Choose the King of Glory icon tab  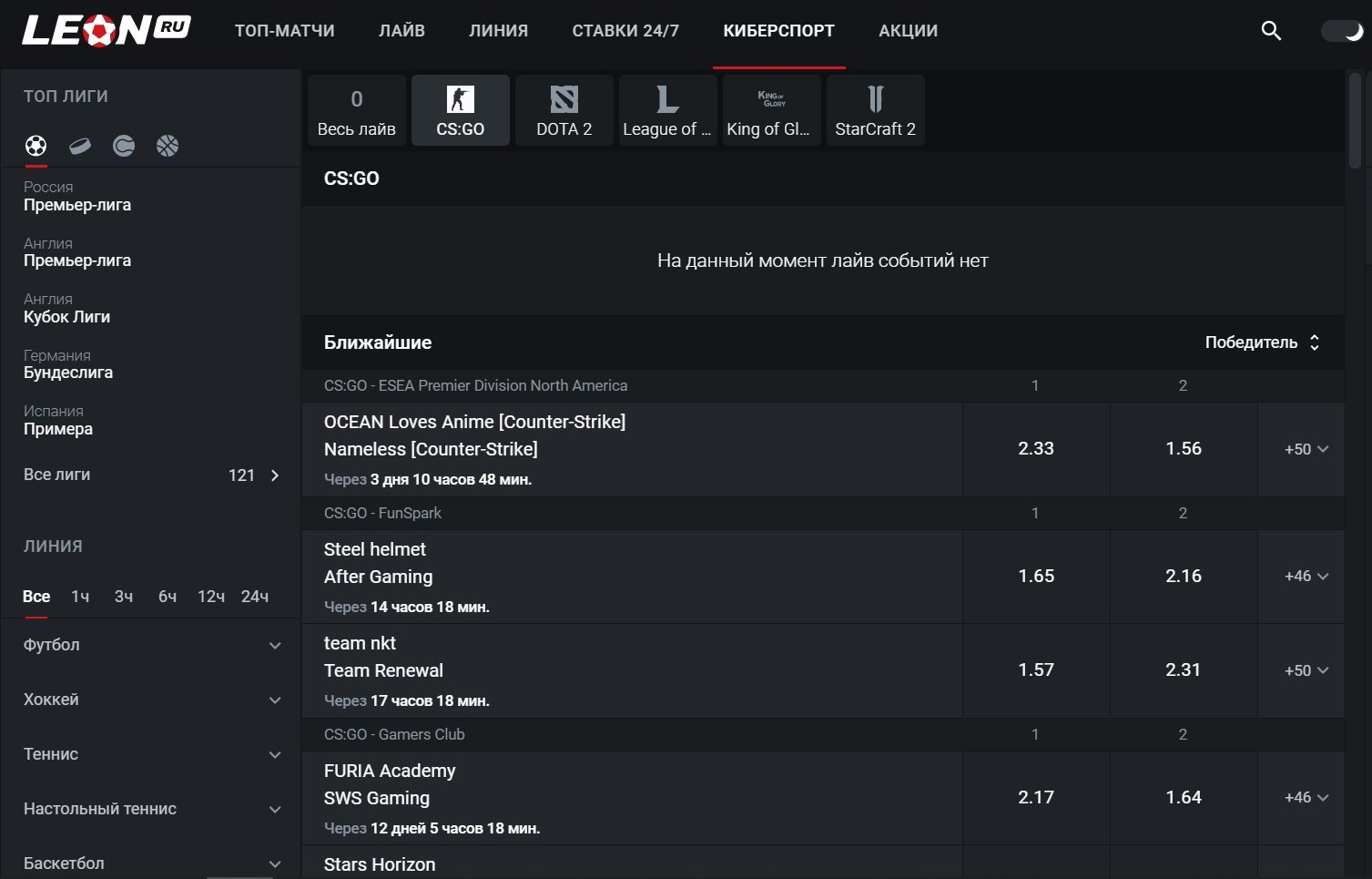(x=772, y=110)
